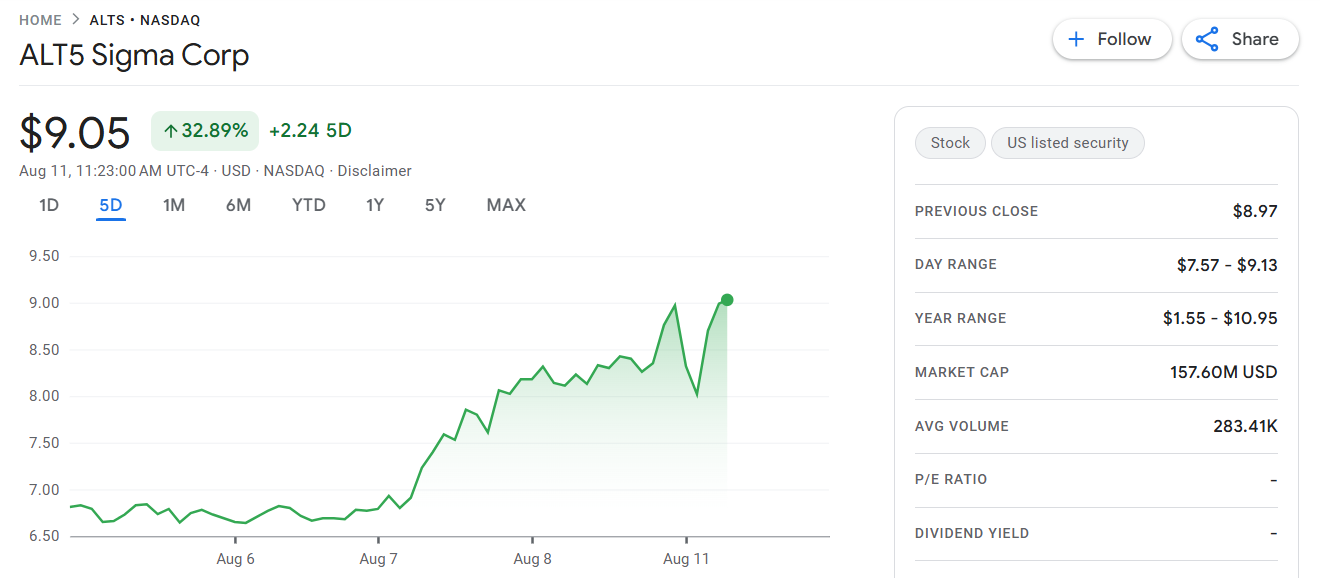Click the breadcrumb chevron separator
Screen dimensions: 1320x578
(x=76, y=20)
